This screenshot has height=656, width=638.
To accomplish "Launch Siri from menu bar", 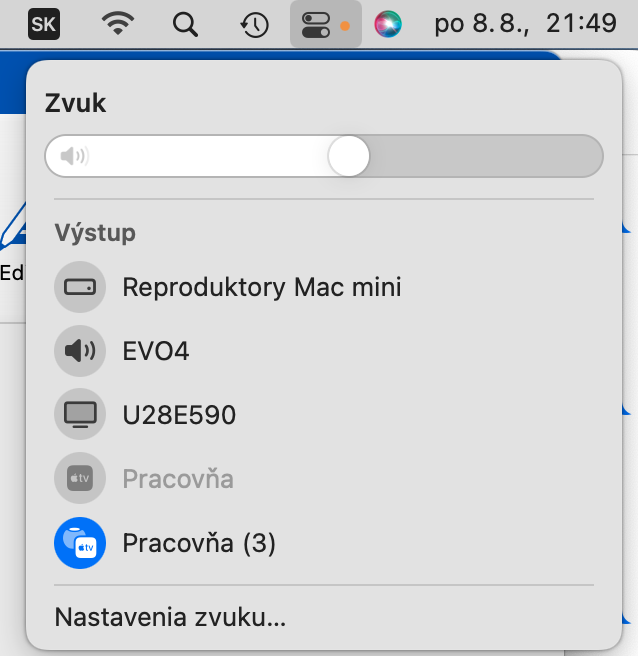I will click(388, 24).
